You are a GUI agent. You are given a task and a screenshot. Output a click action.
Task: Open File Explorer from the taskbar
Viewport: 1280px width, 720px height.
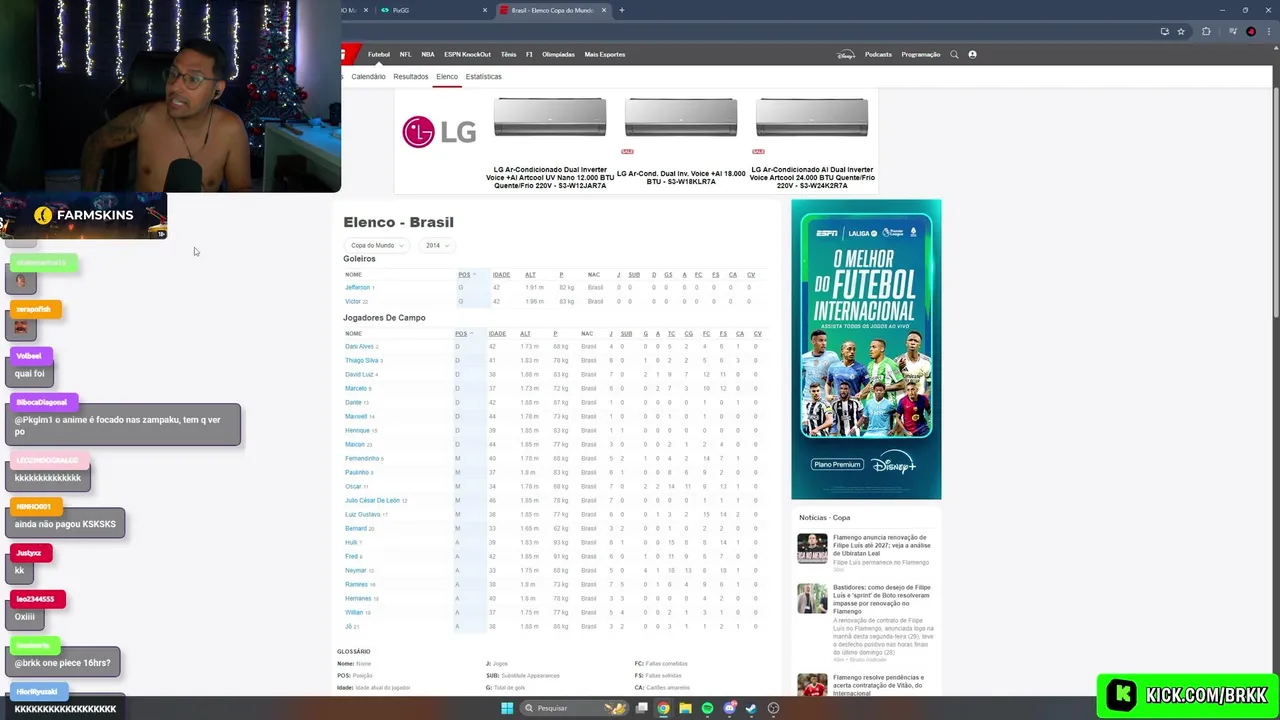(x=685, y=708)
